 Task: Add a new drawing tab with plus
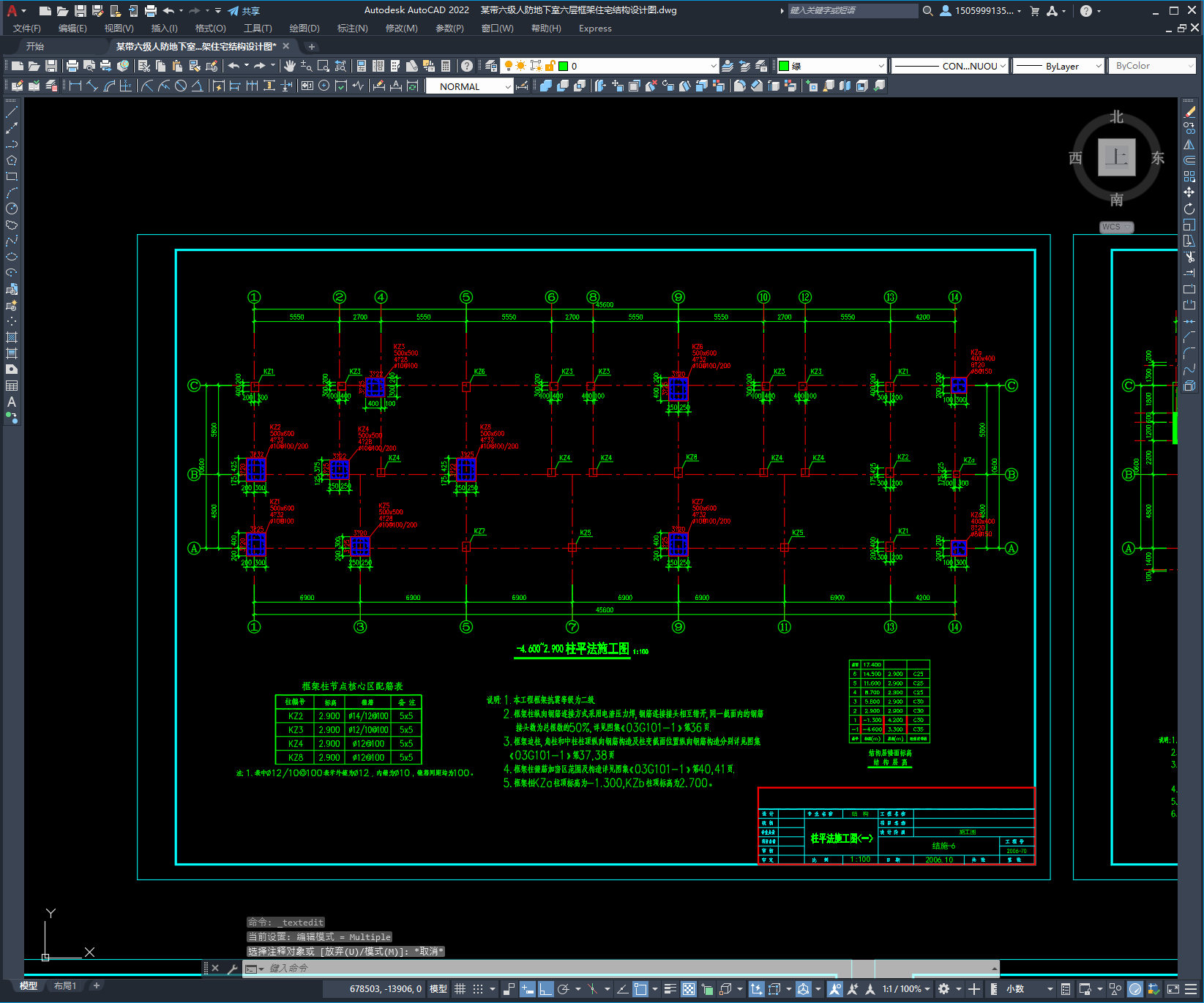[312, 46]
